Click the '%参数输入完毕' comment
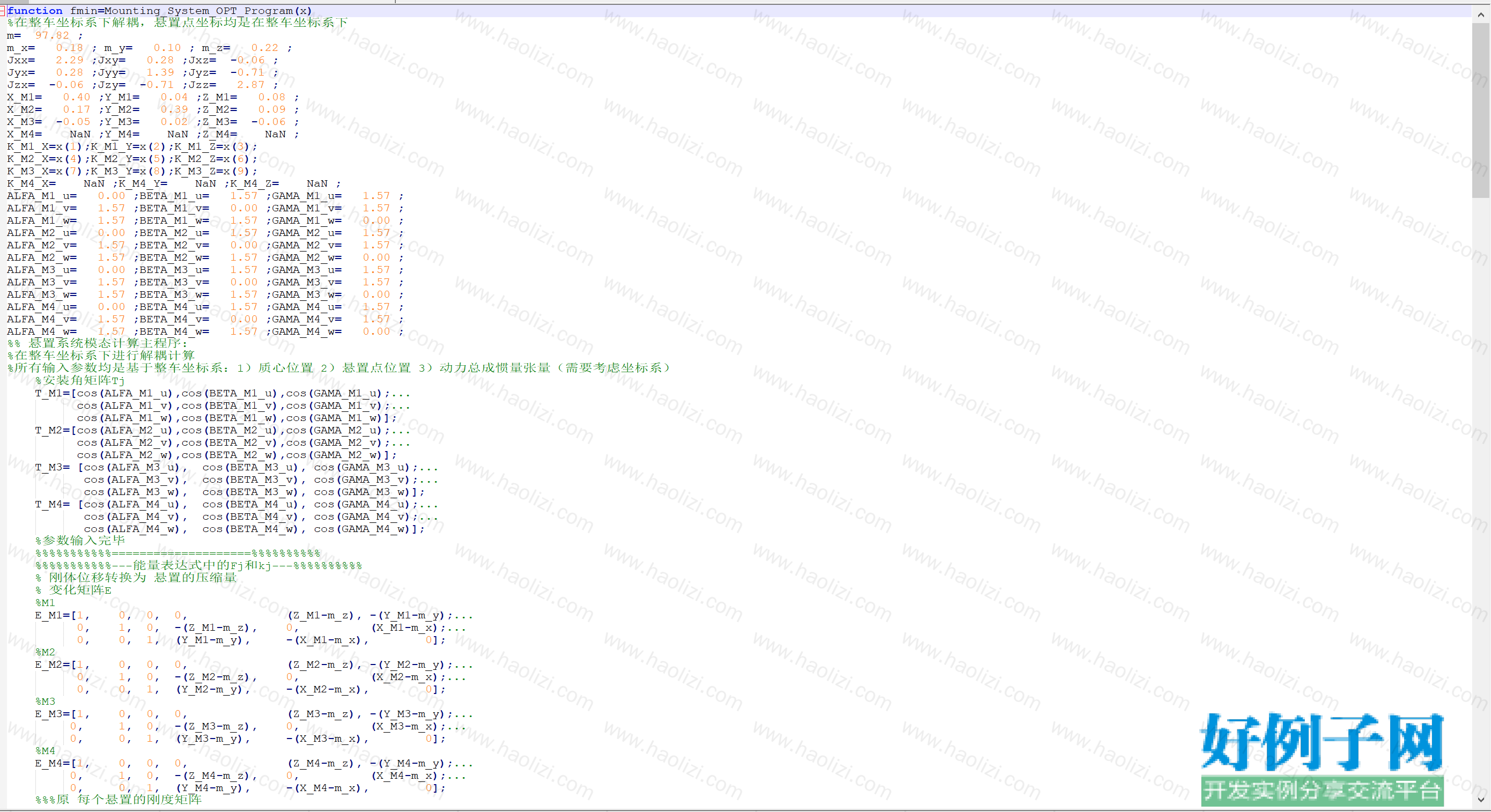The width and height of the screenshot is (1491, 812). tap(80, 541)
